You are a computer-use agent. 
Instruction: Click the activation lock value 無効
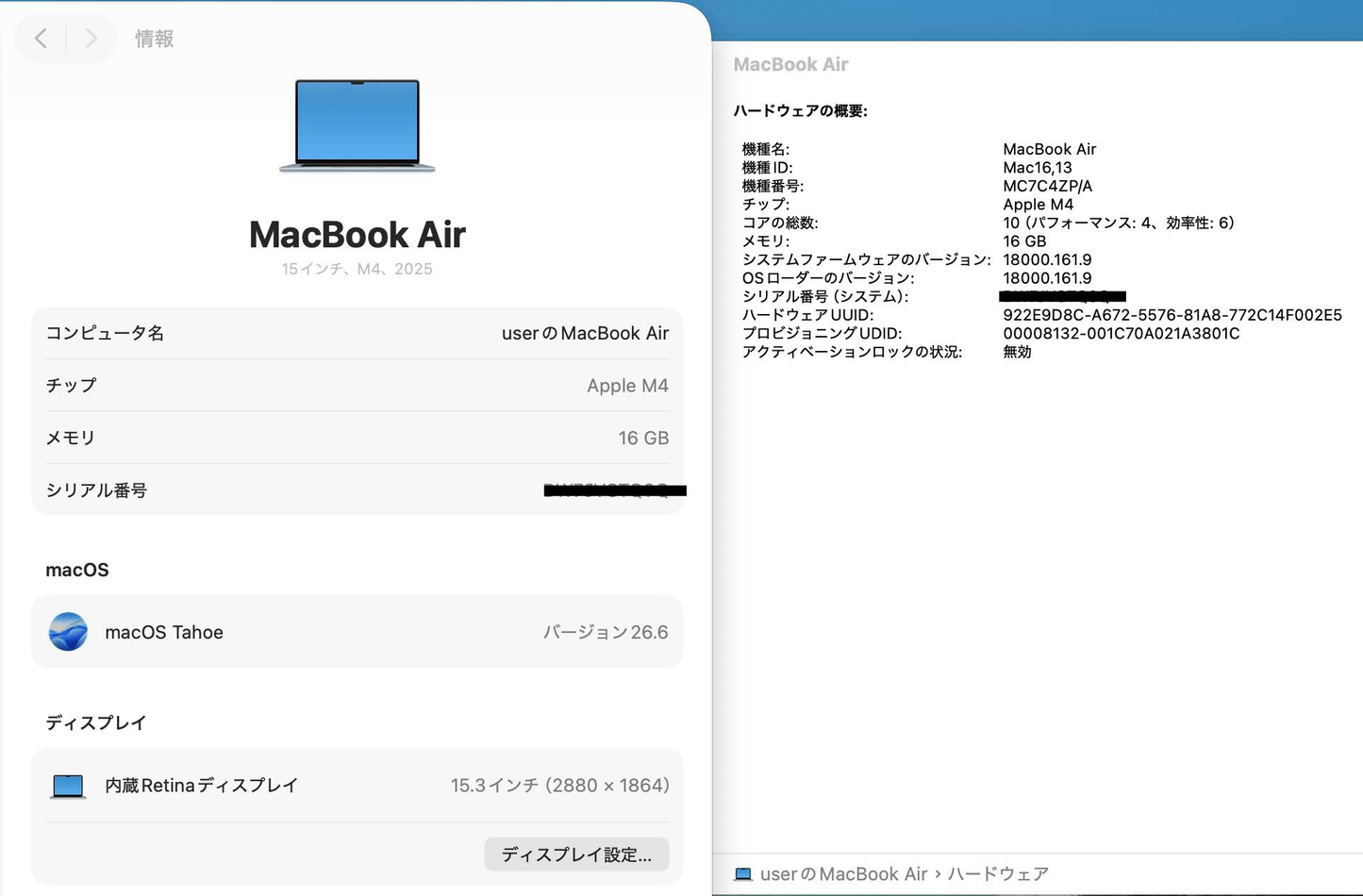click(1018, 352)
